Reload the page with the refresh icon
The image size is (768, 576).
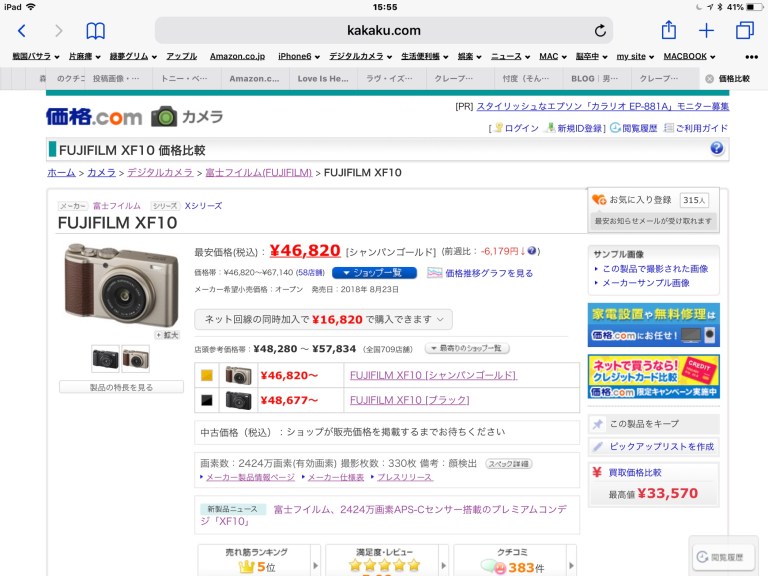600,31
